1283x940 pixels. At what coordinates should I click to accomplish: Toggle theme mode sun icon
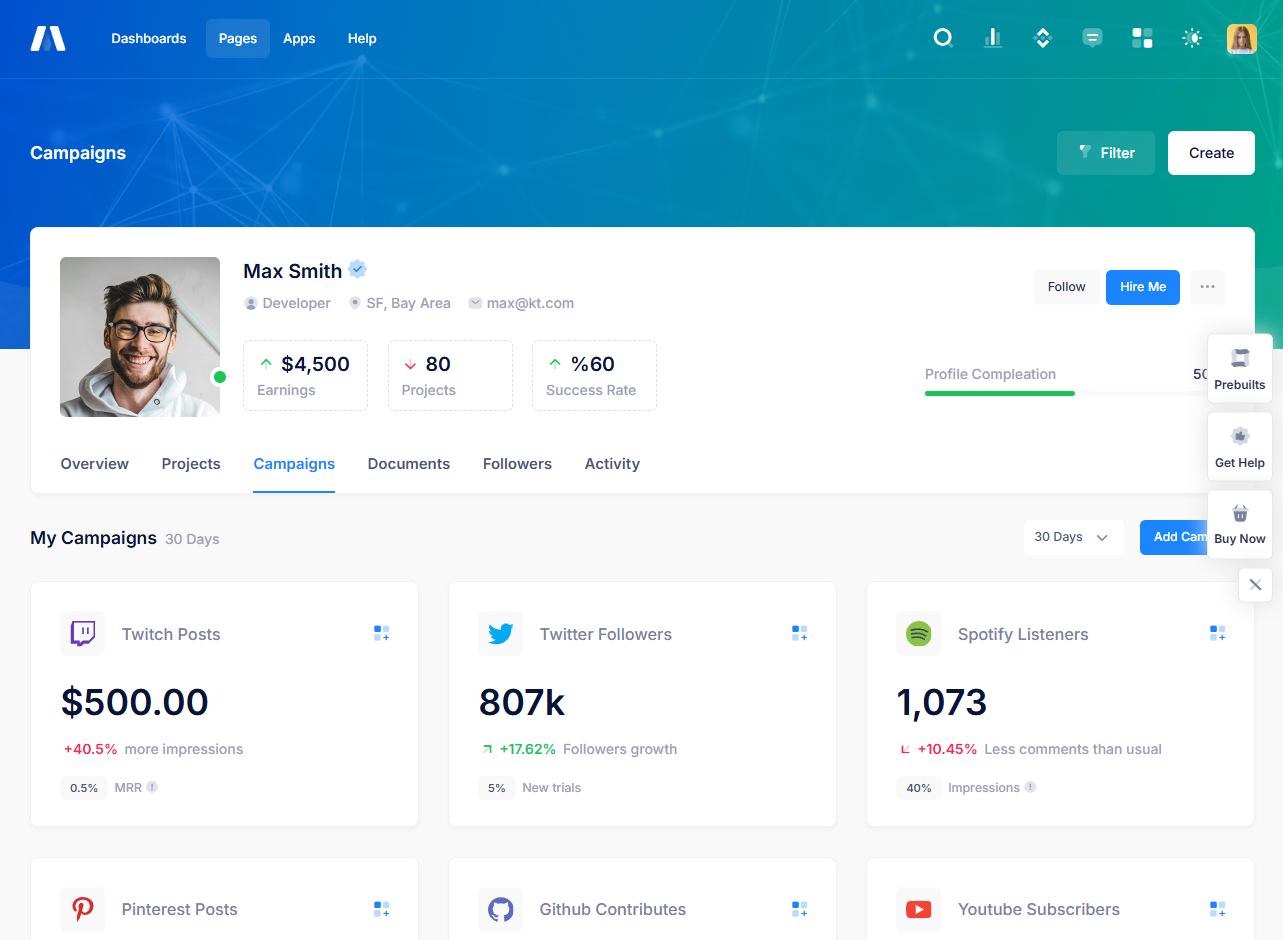1192,38
